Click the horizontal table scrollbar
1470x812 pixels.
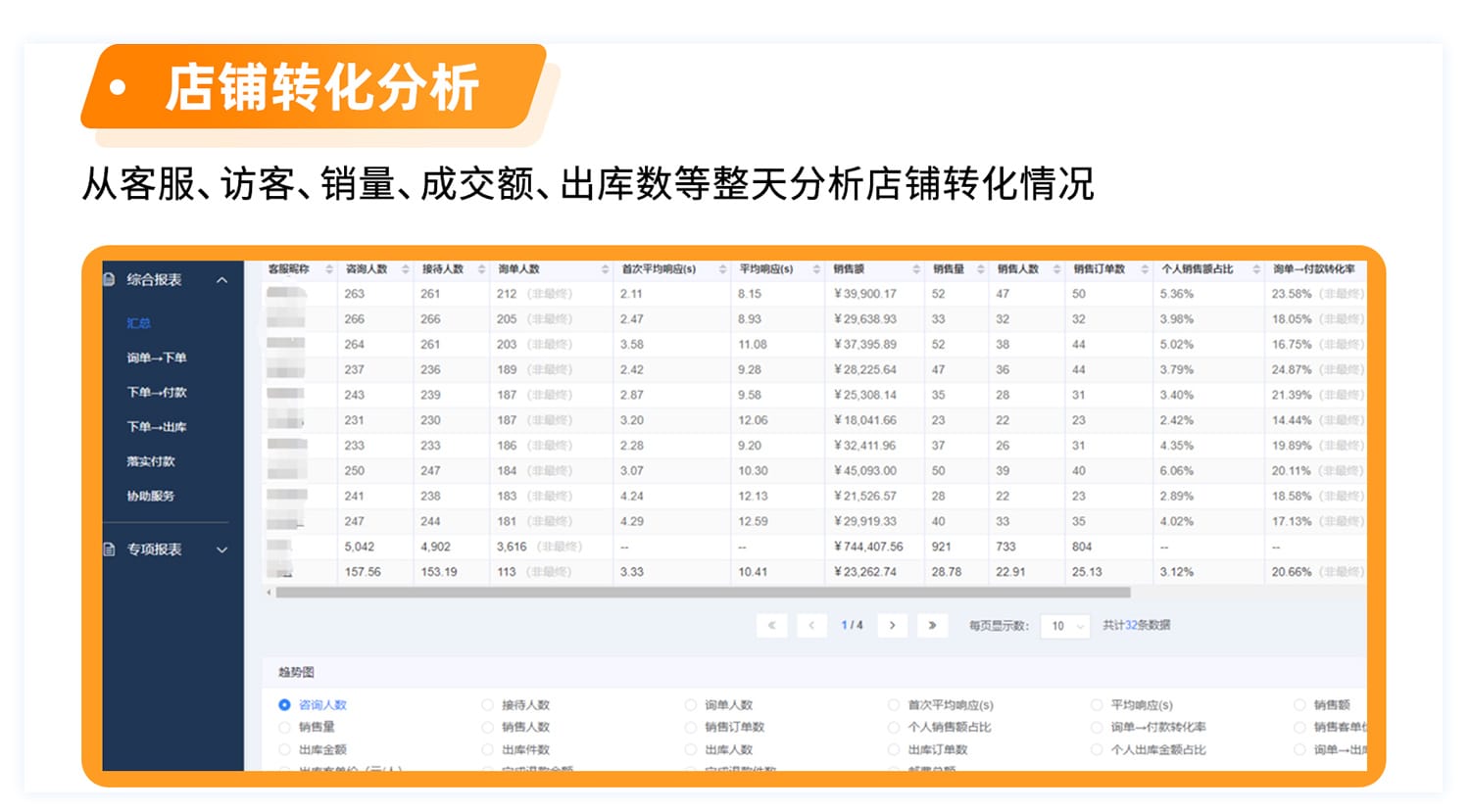[702, 593]
